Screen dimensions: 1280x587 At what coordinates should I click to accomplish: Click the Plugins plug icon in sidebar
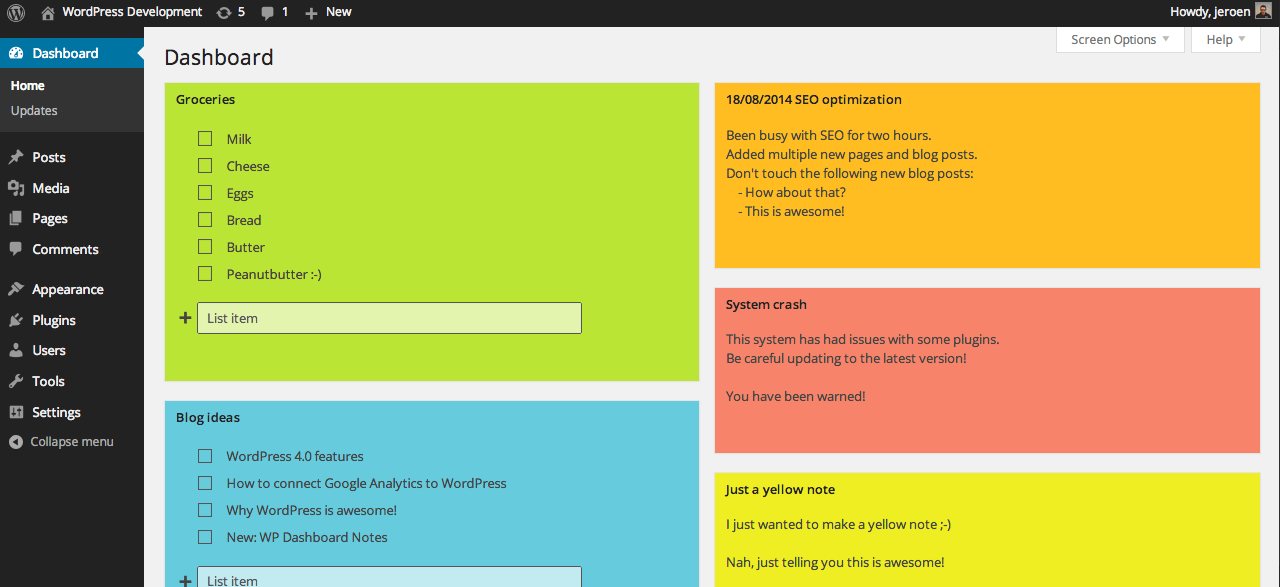coord(16,320)
